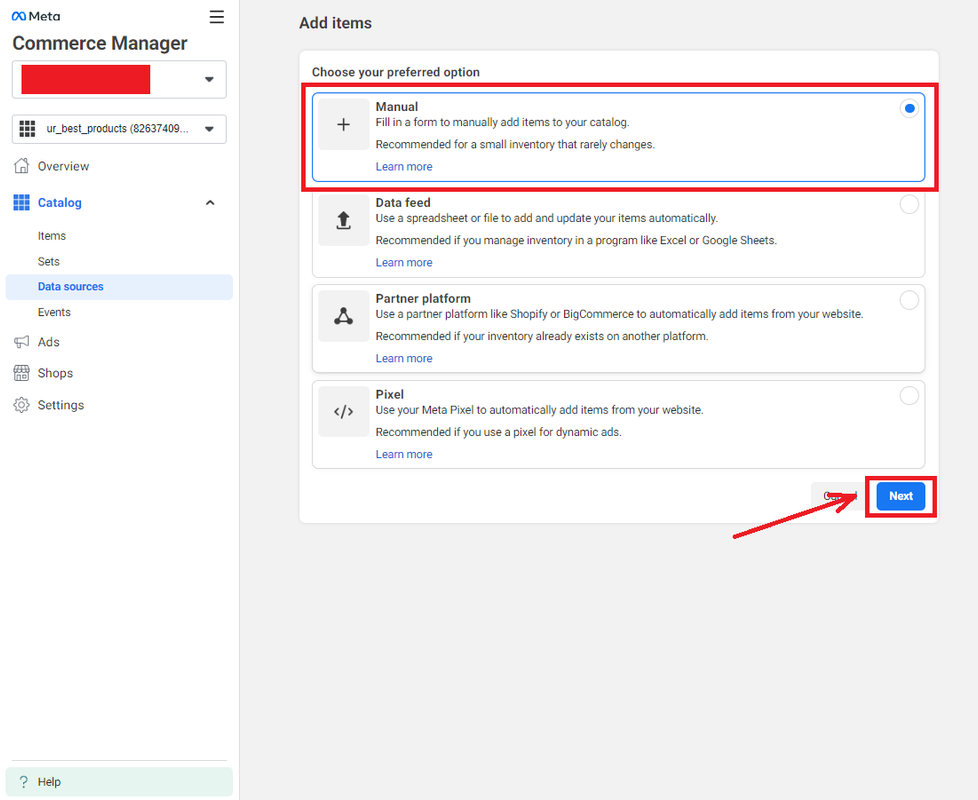This screenshot has width=978, height=800.
Task: Click text 'Recommended if your inventory already exists on another platform.'
Action: (x=542, y=336)
